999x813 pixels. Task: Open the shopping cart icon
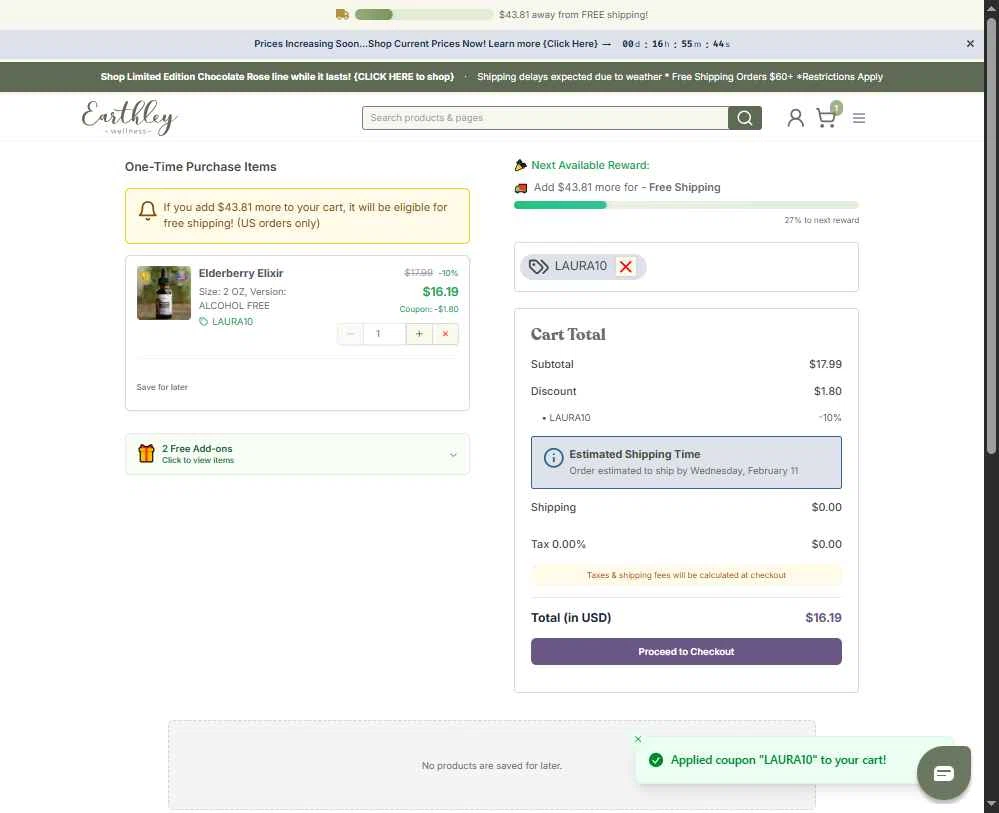click(x=827, y=118)
